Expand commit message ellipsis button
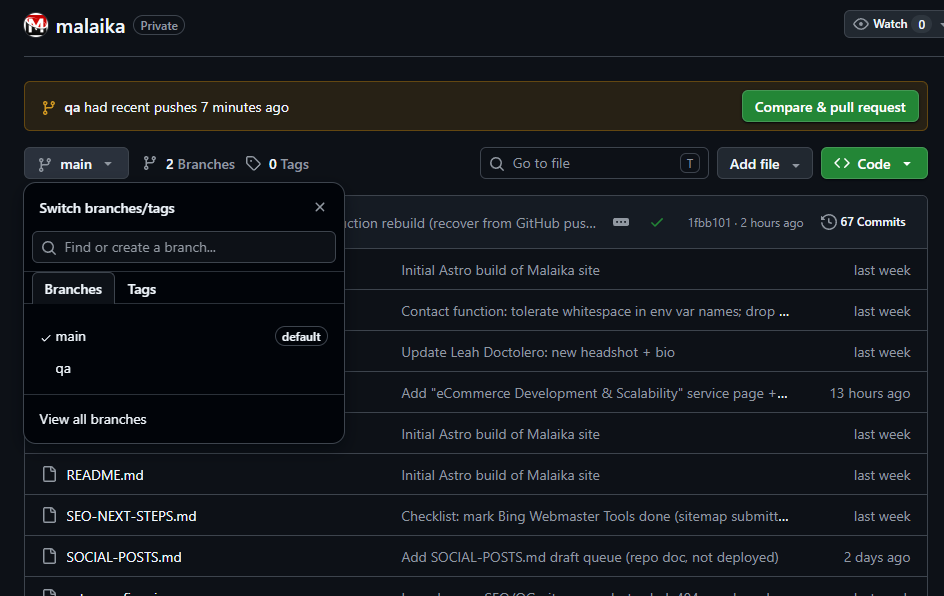This screenshot has height=596, width=944. (621, 222)
